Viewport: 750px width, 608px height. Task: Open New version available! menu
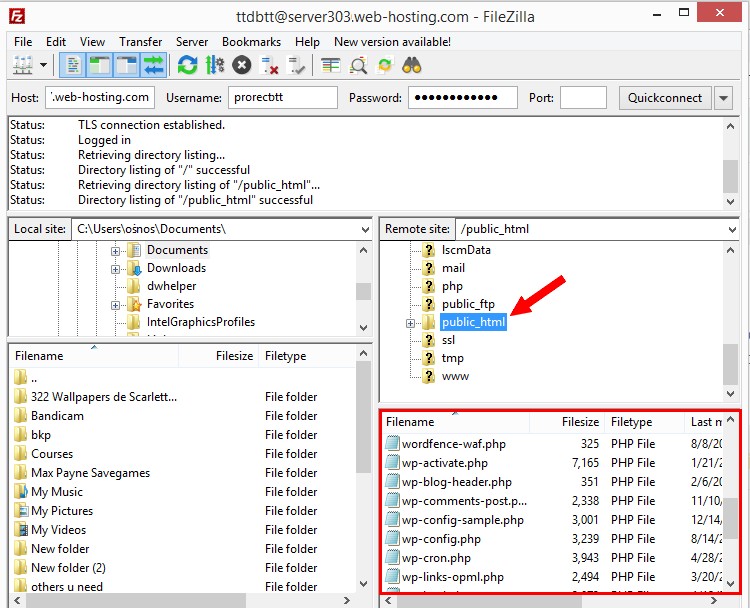point(392,42)
